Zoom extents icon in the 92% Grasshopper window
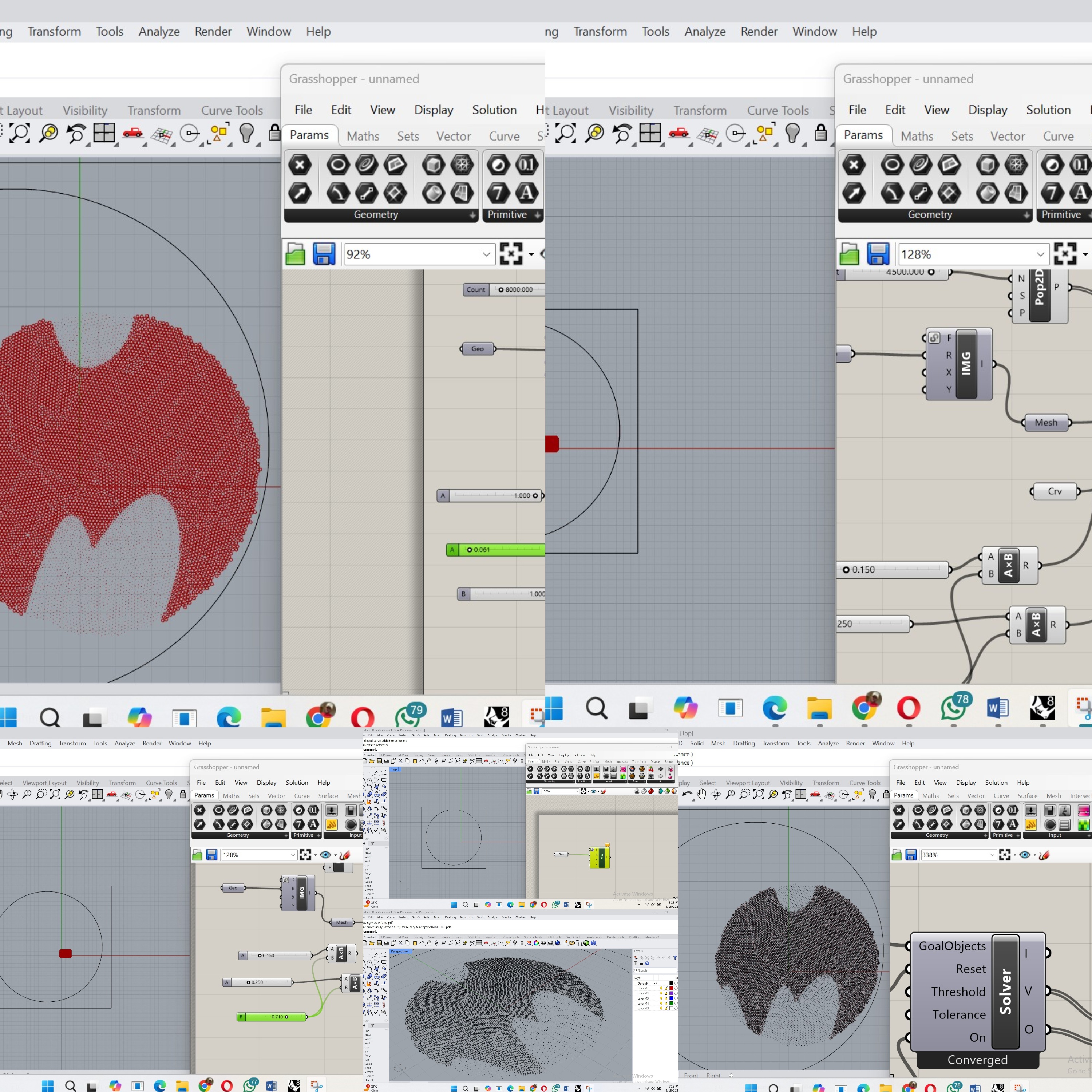 [x=511, y=254]
